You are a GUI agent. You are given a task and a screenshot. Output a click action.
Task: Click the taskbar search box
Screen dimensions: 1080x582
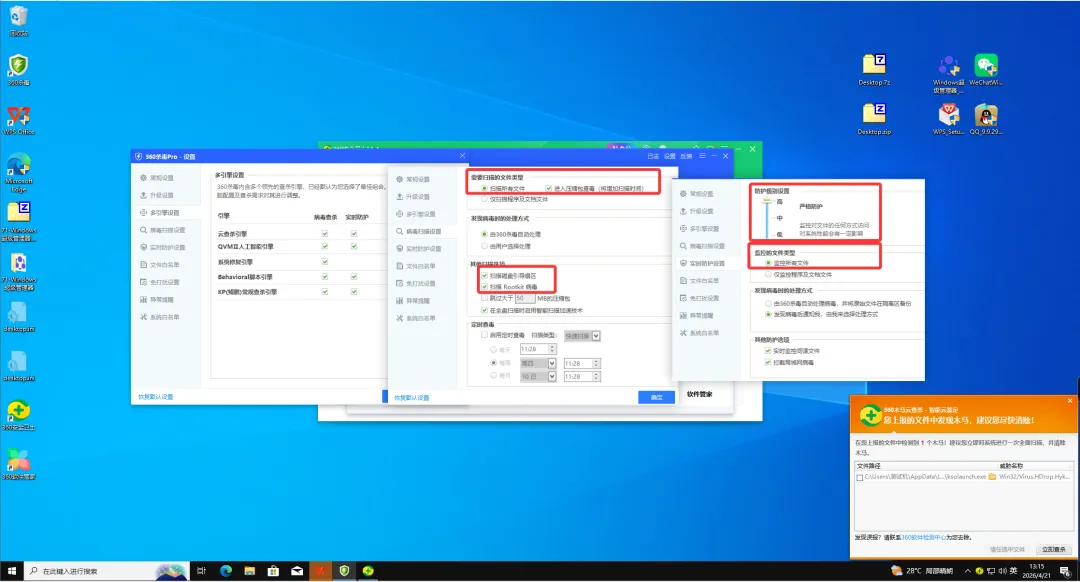106,571
